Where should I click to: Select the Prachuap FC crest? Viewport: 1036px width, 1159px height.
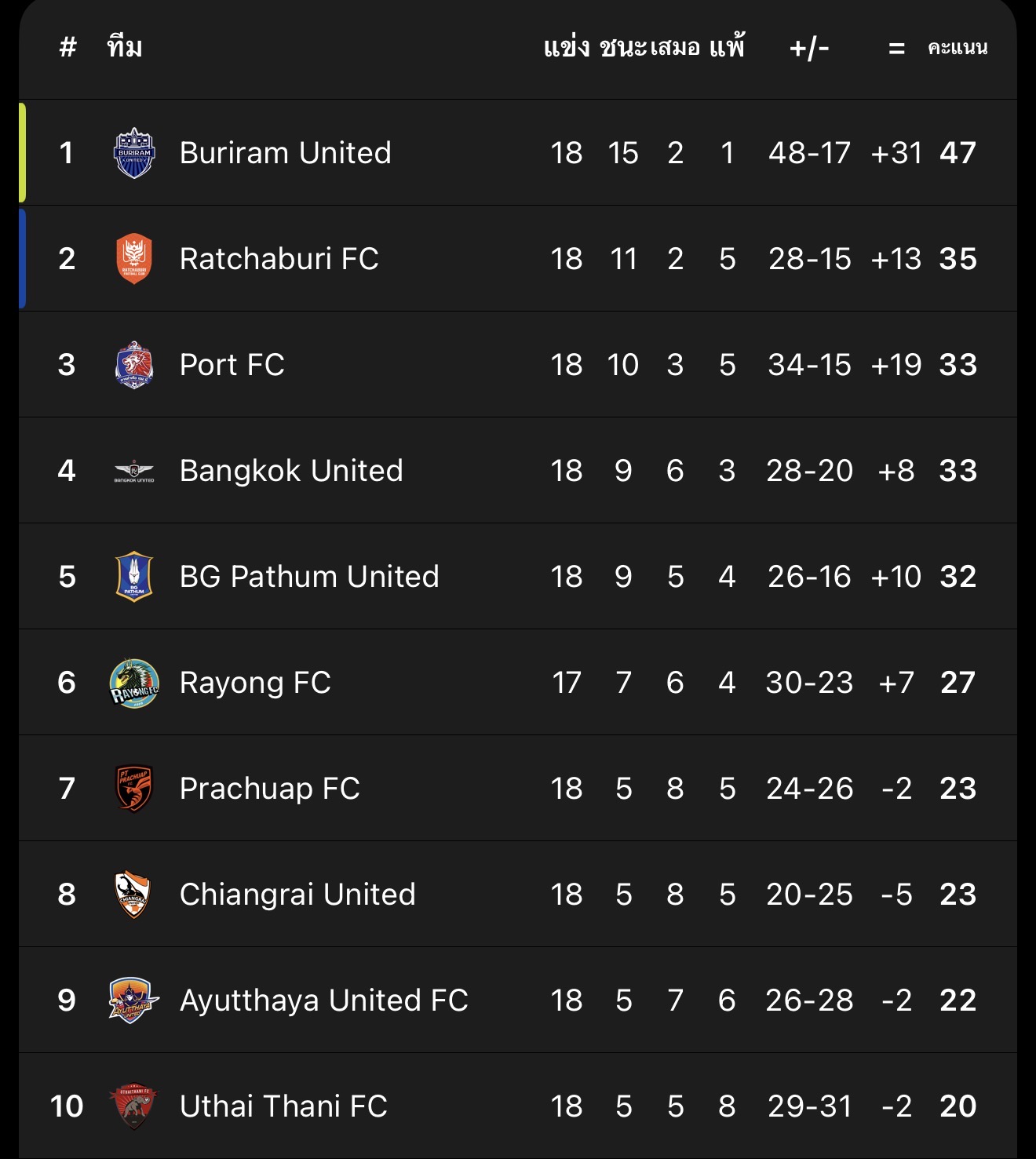pyautogui.click(x=134, y=789)
